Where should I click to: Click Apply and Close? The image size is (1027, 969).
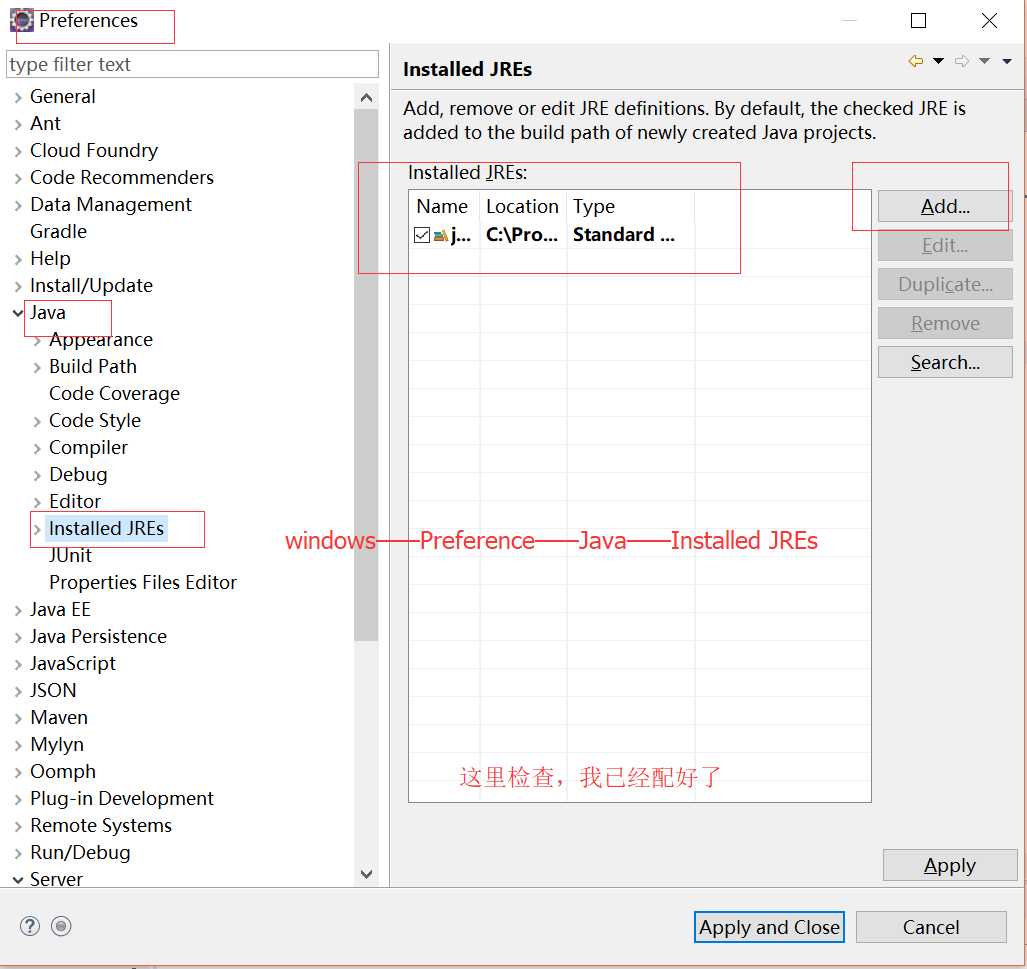click(769, 927)
